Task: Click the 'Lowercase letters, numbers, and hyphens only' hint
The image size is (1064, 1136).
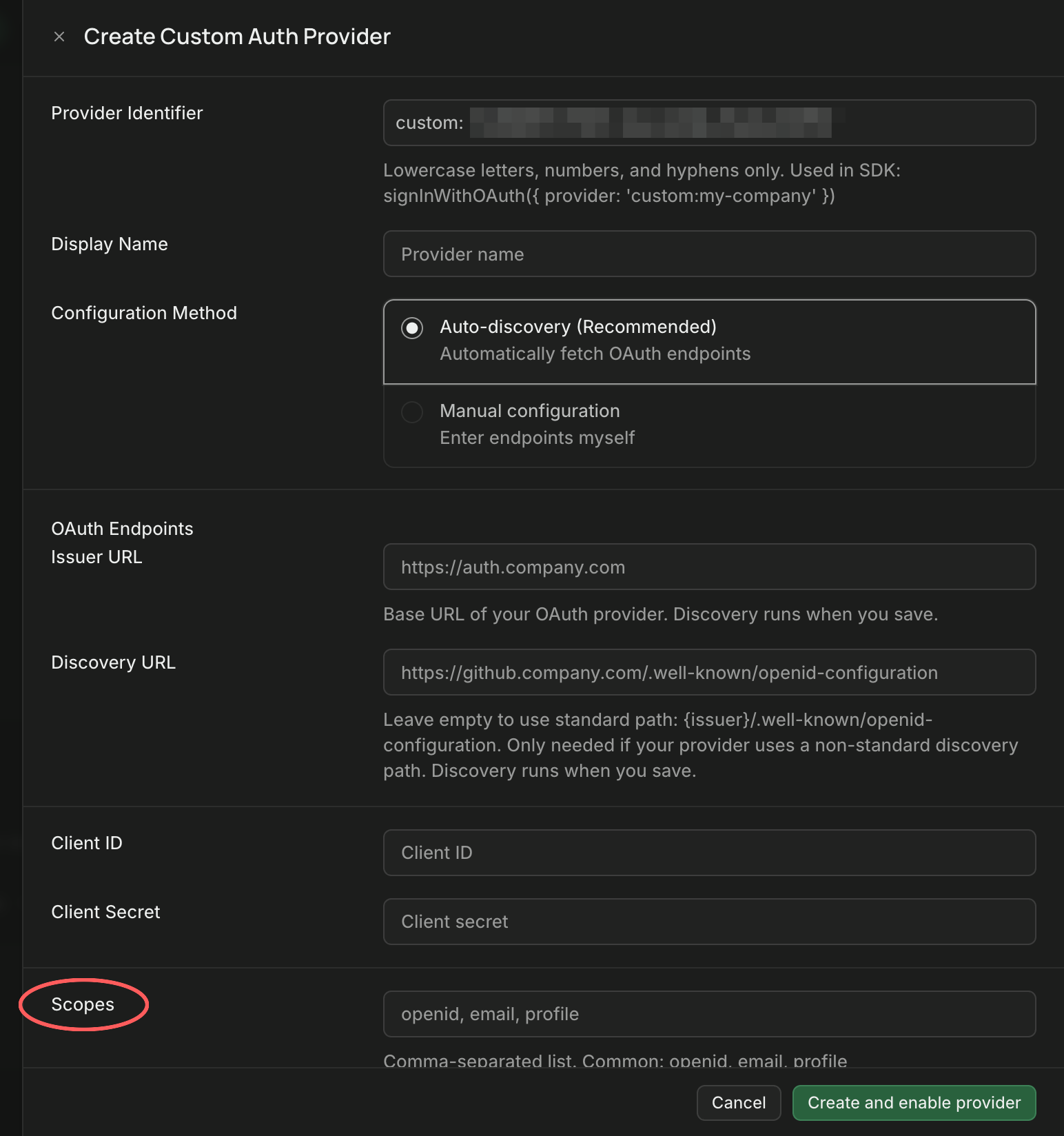Action: coord(642,183)
